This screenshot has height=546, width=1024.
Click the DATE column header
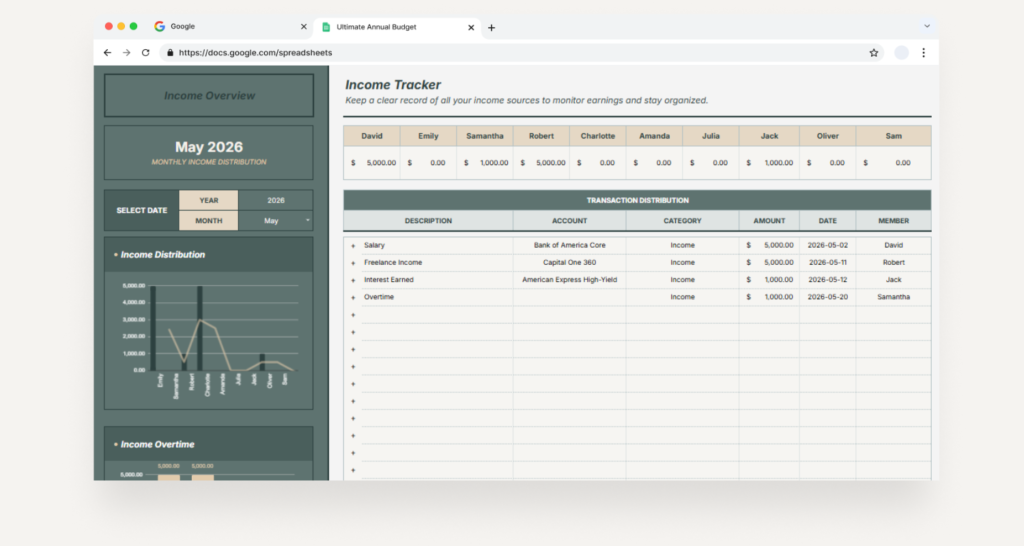827,221
